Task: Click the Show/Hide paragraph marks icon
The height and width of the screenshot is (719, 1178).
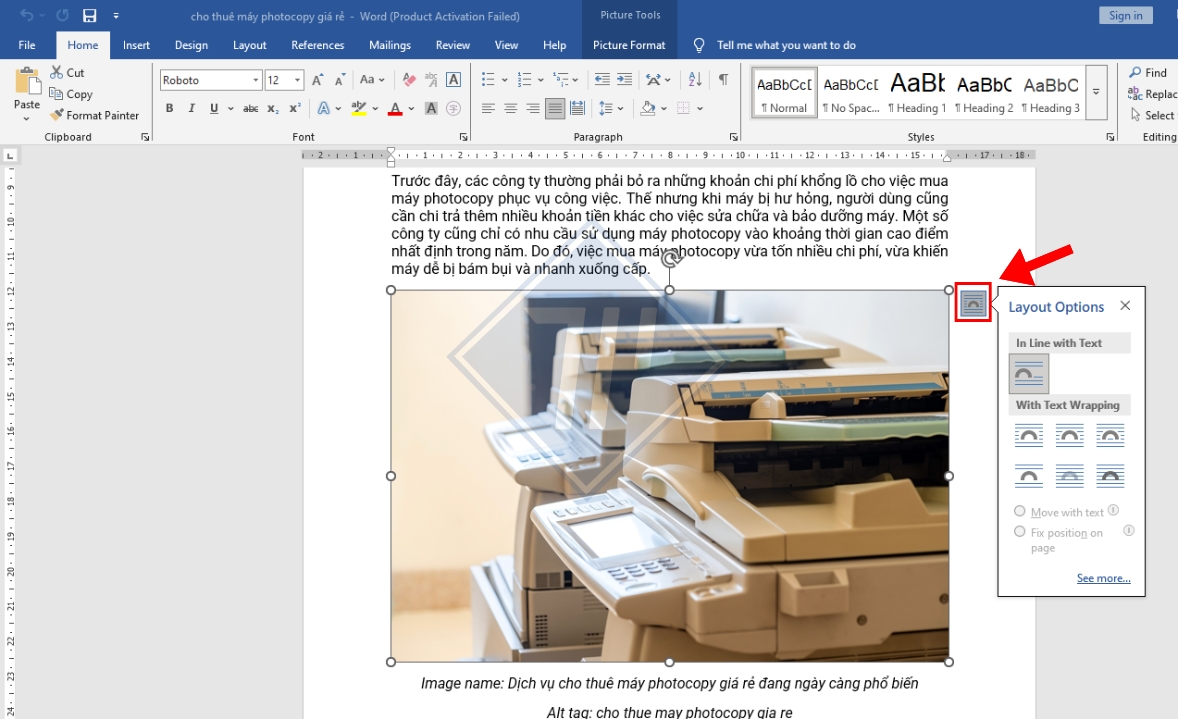Action: [x=723, y=80]
